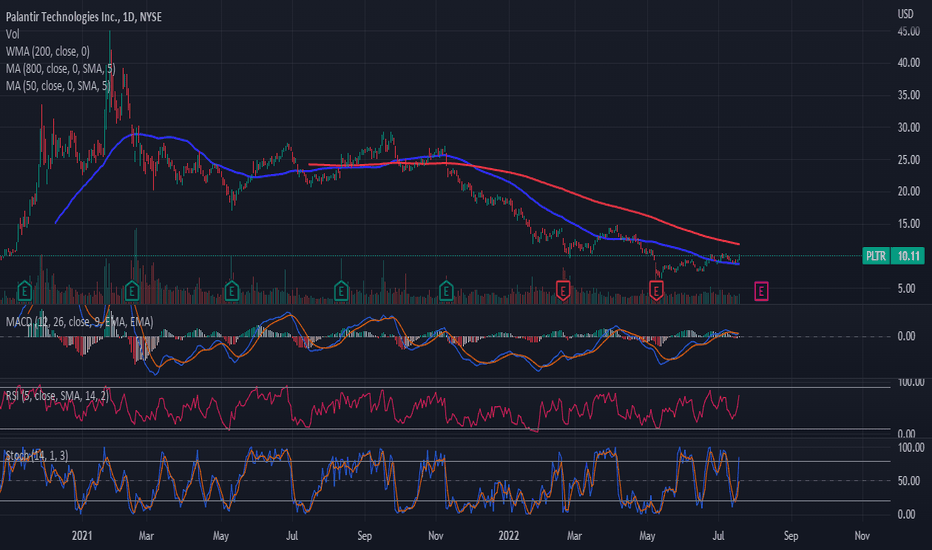Click the red earnings marker near May 2022

point(656,291)
